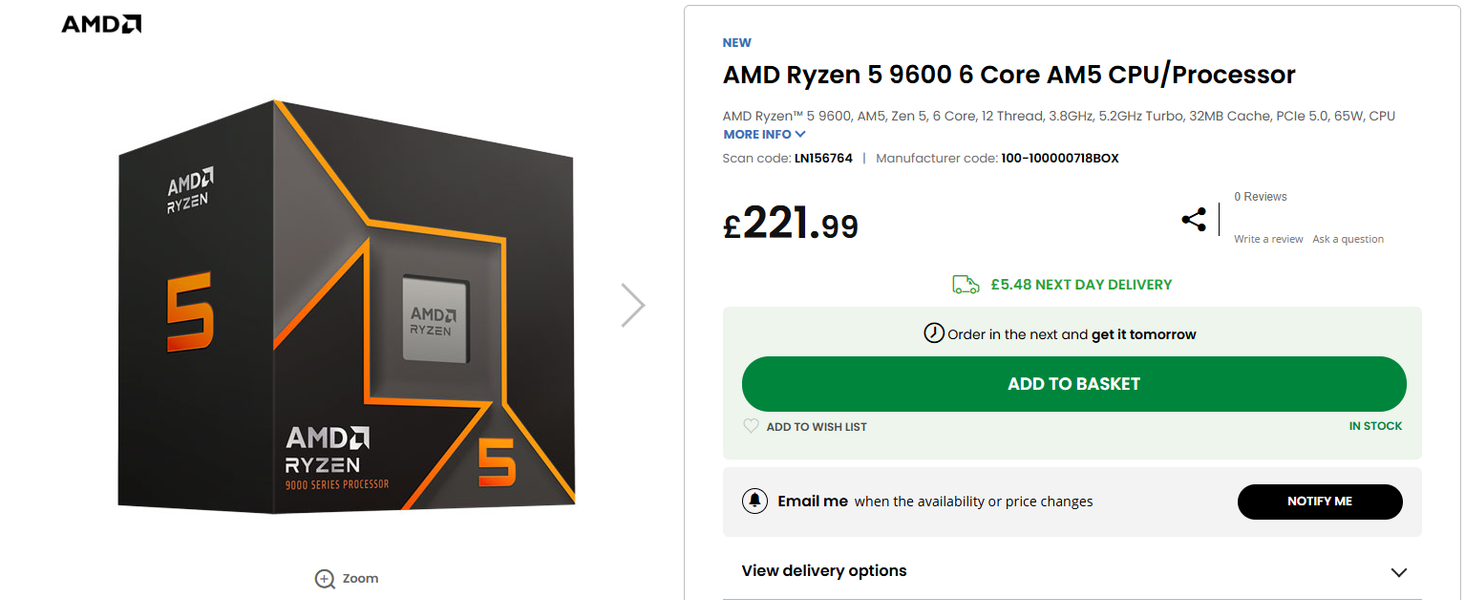The width and height of the screenshot is (1465, 600).
Task: Click the AMD logo at top left
Action: tap(101, 24)
